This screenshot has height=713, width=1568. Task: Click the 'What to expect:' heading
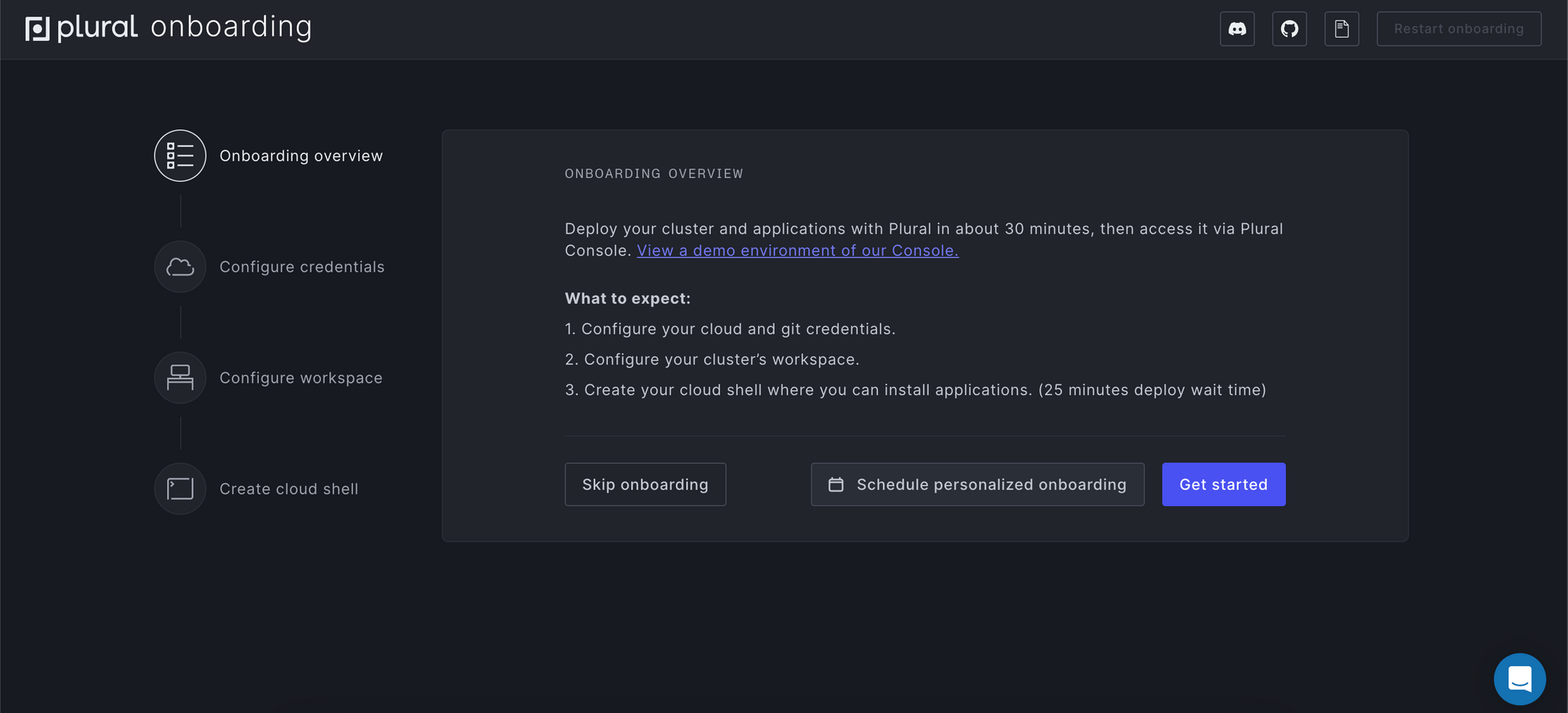tap(628, 299)
